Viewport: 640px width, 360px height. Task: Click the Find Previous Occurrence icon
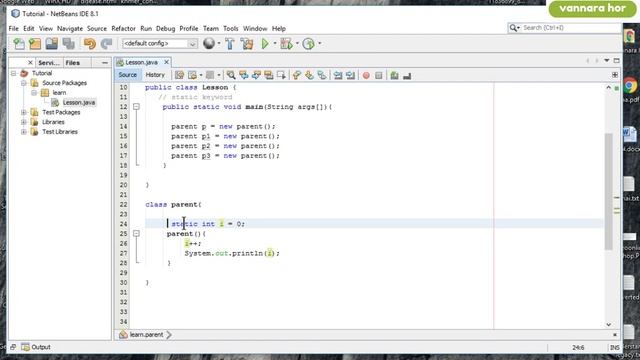click(x=244, y=75)
